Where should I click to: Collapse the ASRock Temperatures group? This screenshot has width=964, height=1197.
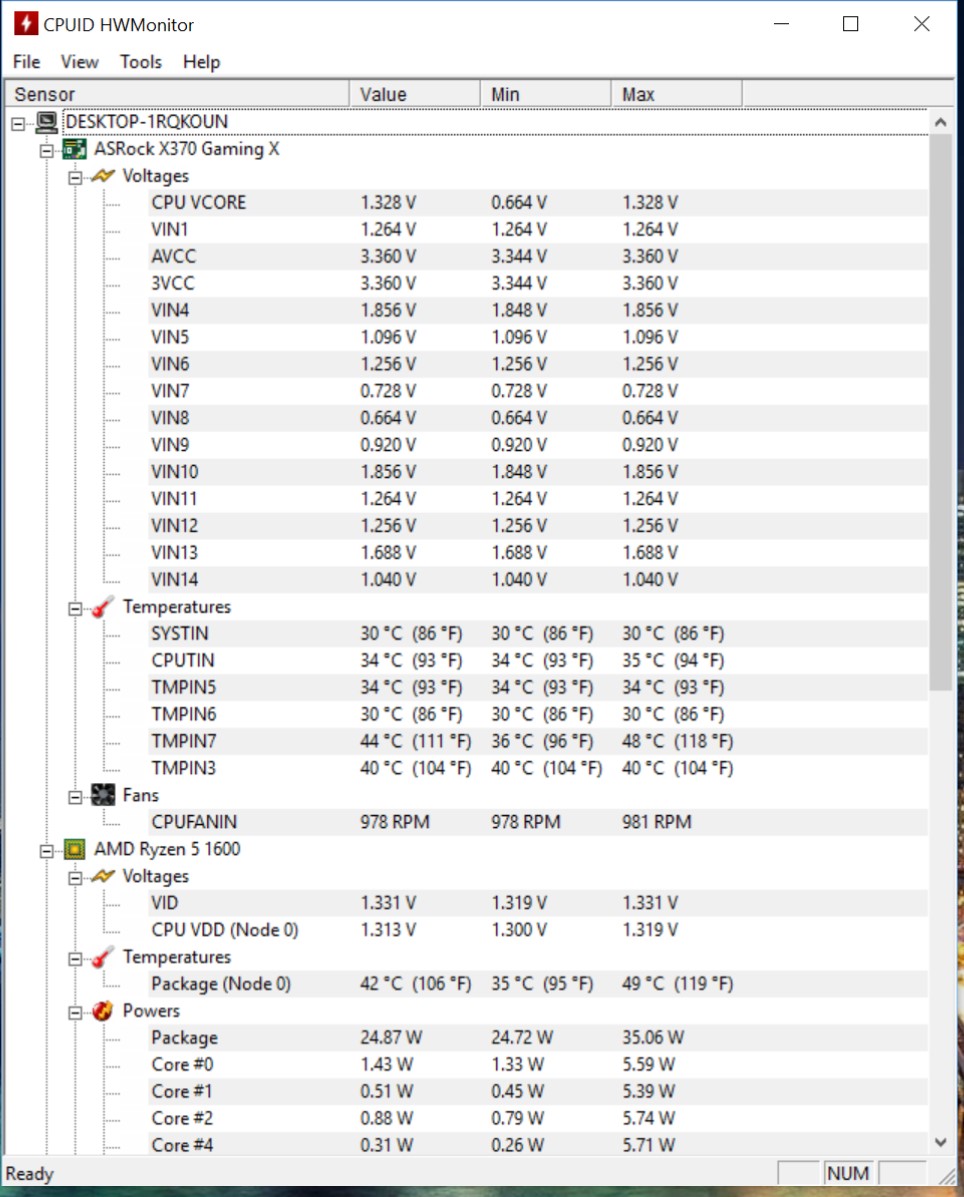click(75, 608)
